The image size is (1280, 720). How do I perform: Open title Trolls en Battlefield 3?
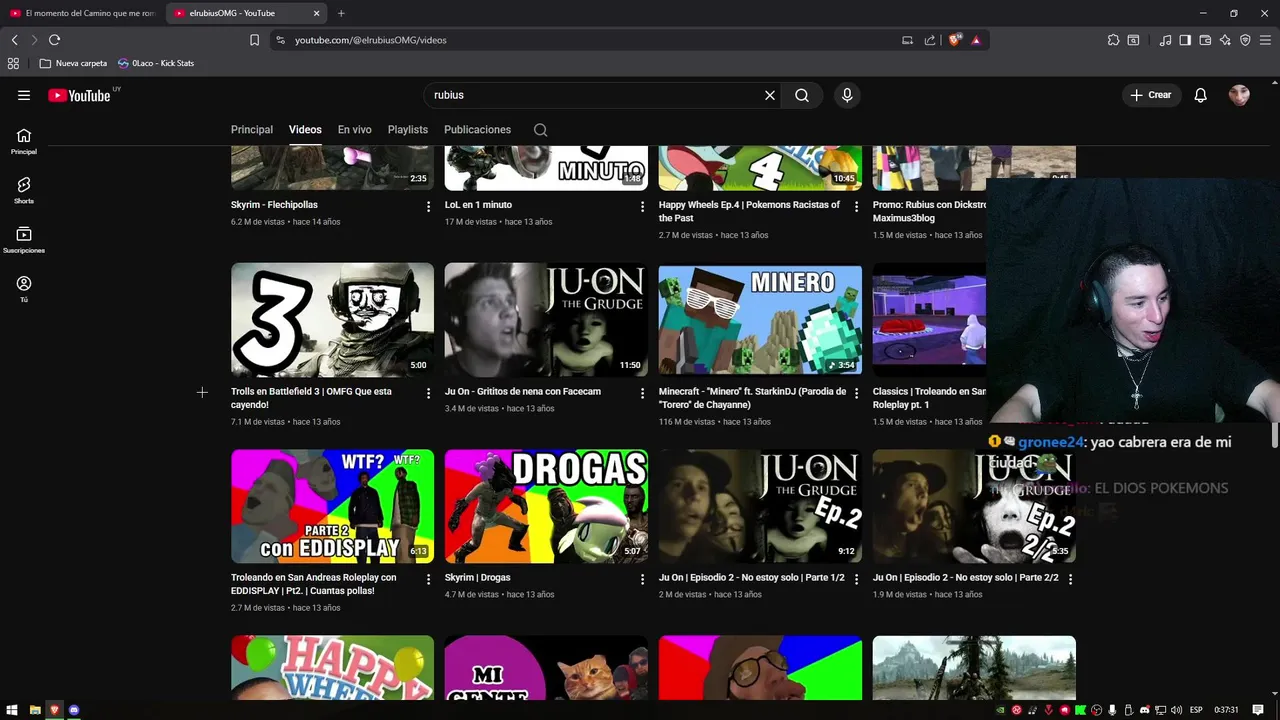click(x=311, y=398)
